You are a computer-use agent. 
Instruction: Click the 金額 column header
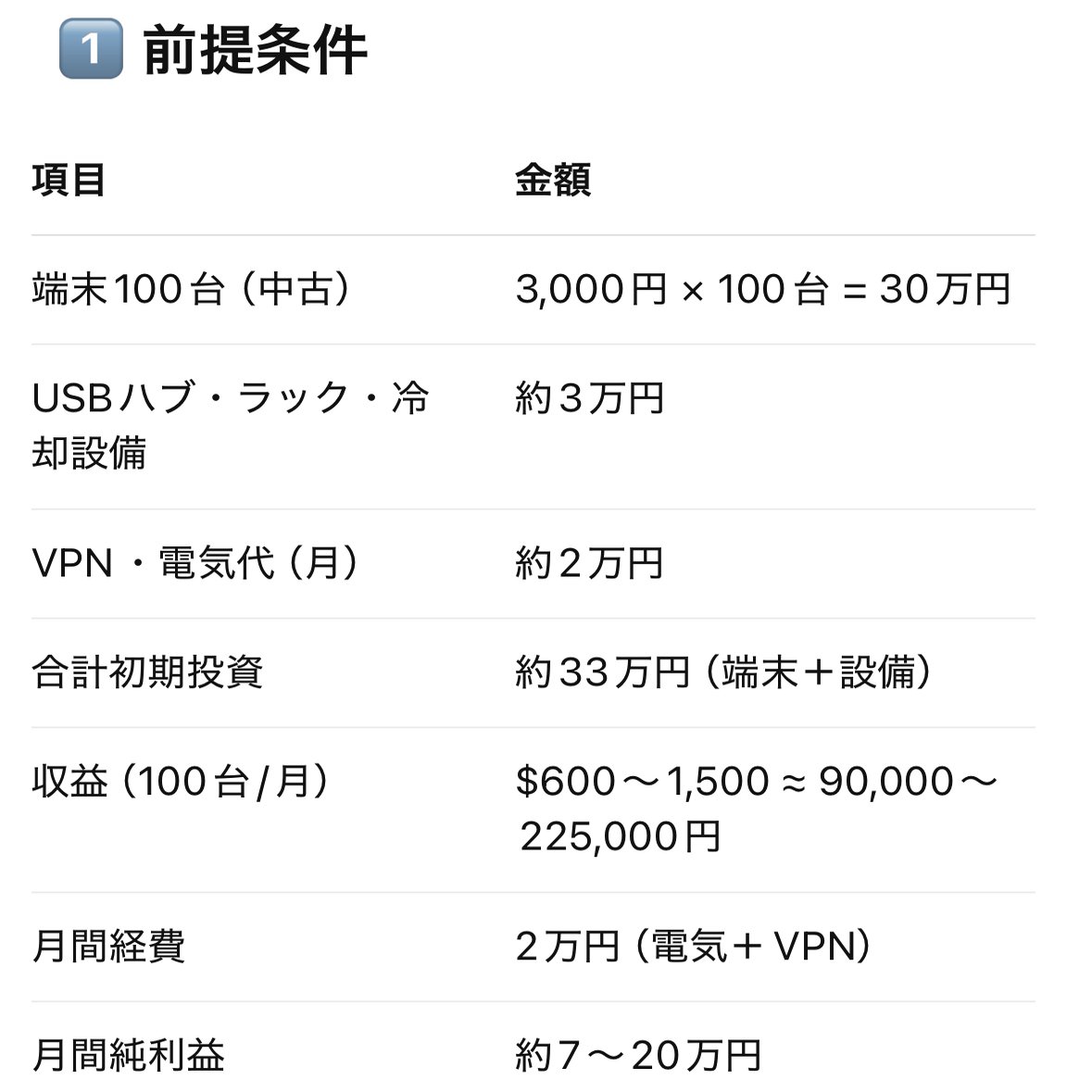[x=553, y=181]
